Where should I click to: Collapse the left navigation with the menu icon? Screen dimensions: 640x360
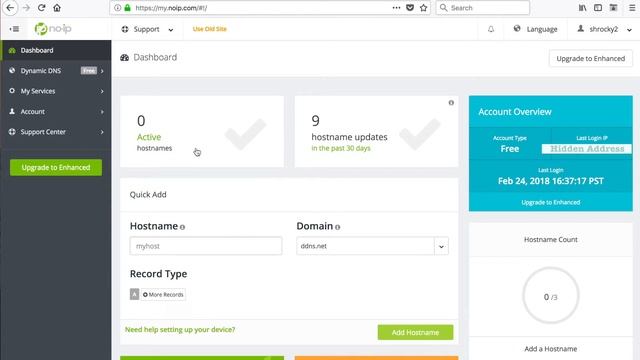14,29
